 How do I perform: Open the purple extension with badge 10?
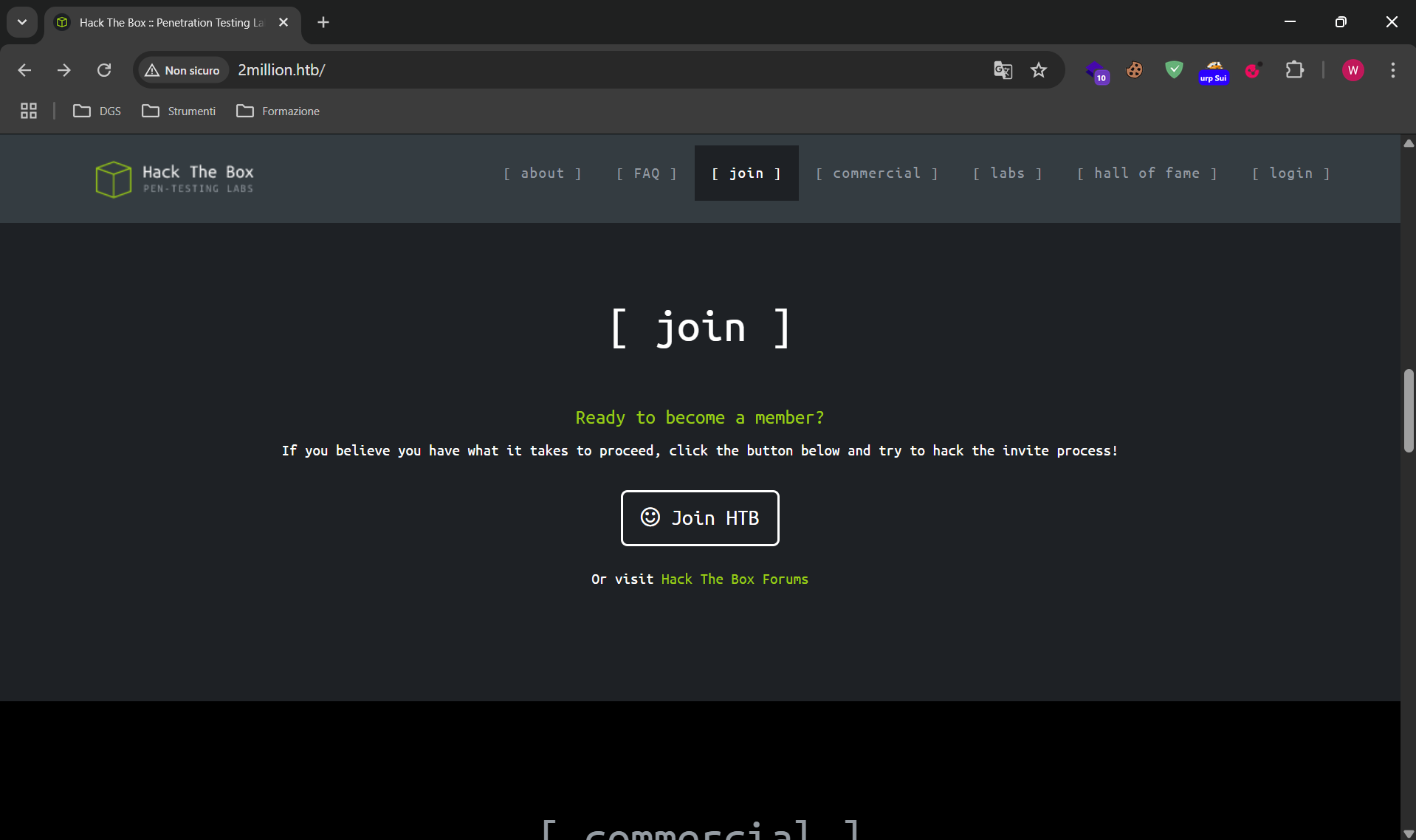pyautogui.click(x=1096, y=71)
